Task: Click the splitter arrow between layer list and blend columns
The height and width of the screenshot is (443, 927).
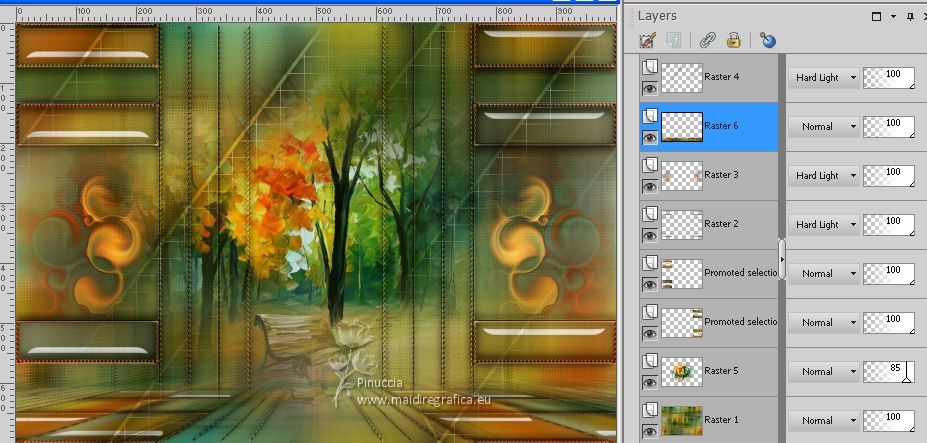Action: coord(783,259)
